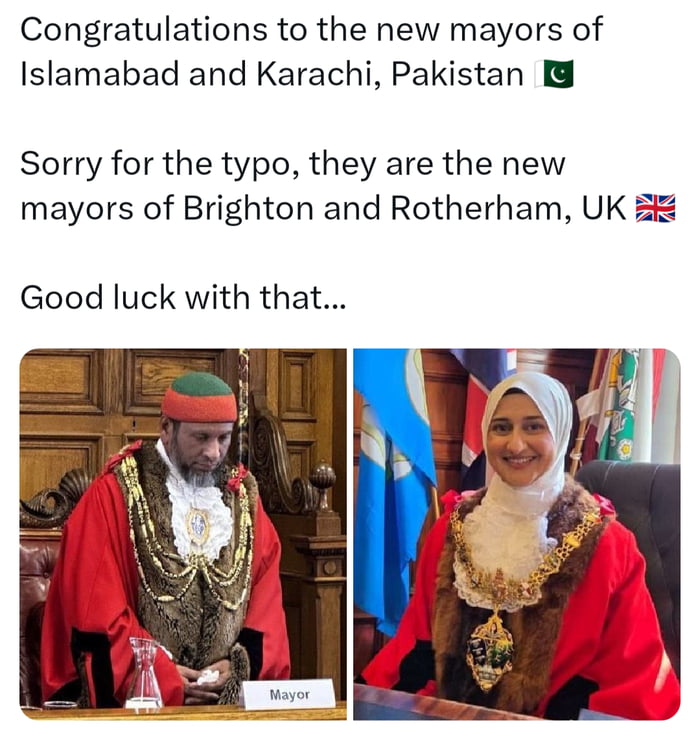Click the Pakistan flag emoji
The width and height of the screenshot is (700, 731).
554,74
